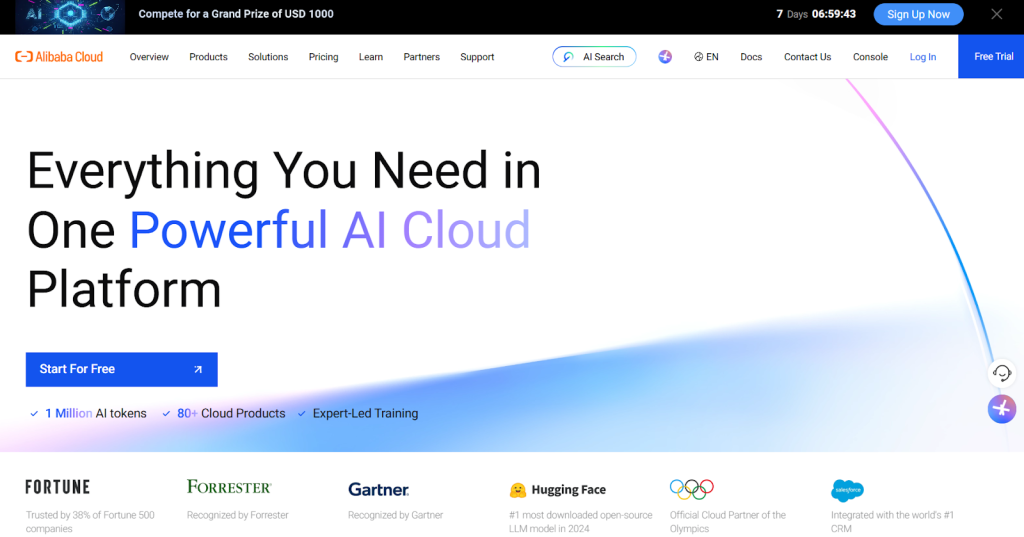This screenshot has width=1024, height=537.
Task: Open the AI assistant icon in navbar
Action: pyautogui.click(x=665, y=57)
